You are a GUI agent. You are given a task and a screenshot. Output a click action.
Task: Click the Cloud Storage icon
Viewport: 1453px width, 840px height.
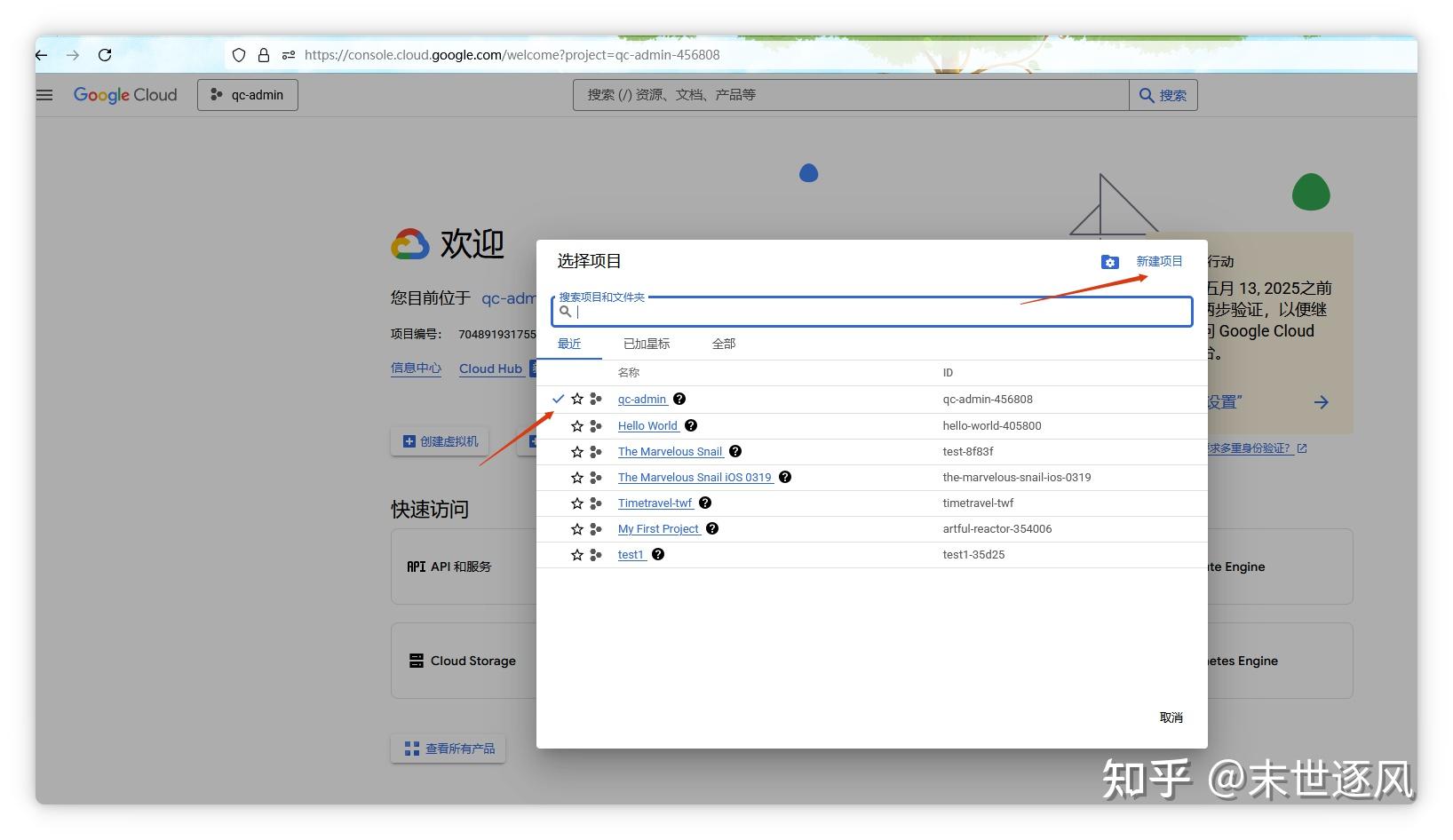[416, 660]
